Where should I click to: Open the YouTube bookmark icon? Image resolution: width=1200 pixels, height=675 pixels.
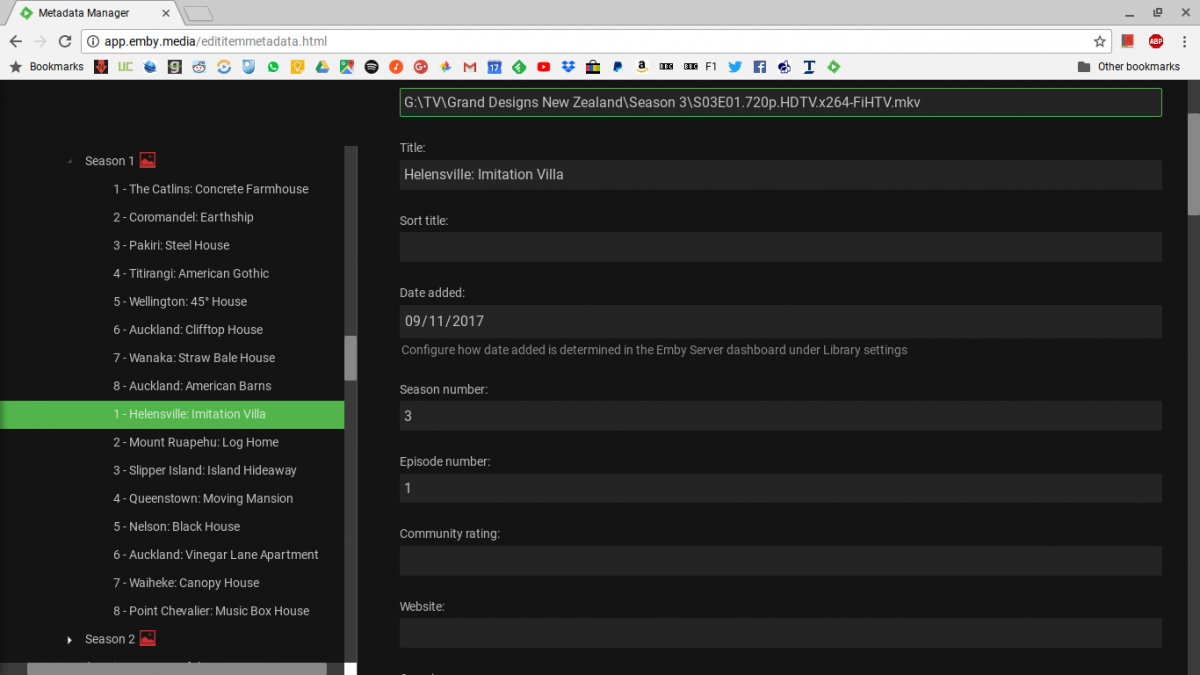pos(543,67)
